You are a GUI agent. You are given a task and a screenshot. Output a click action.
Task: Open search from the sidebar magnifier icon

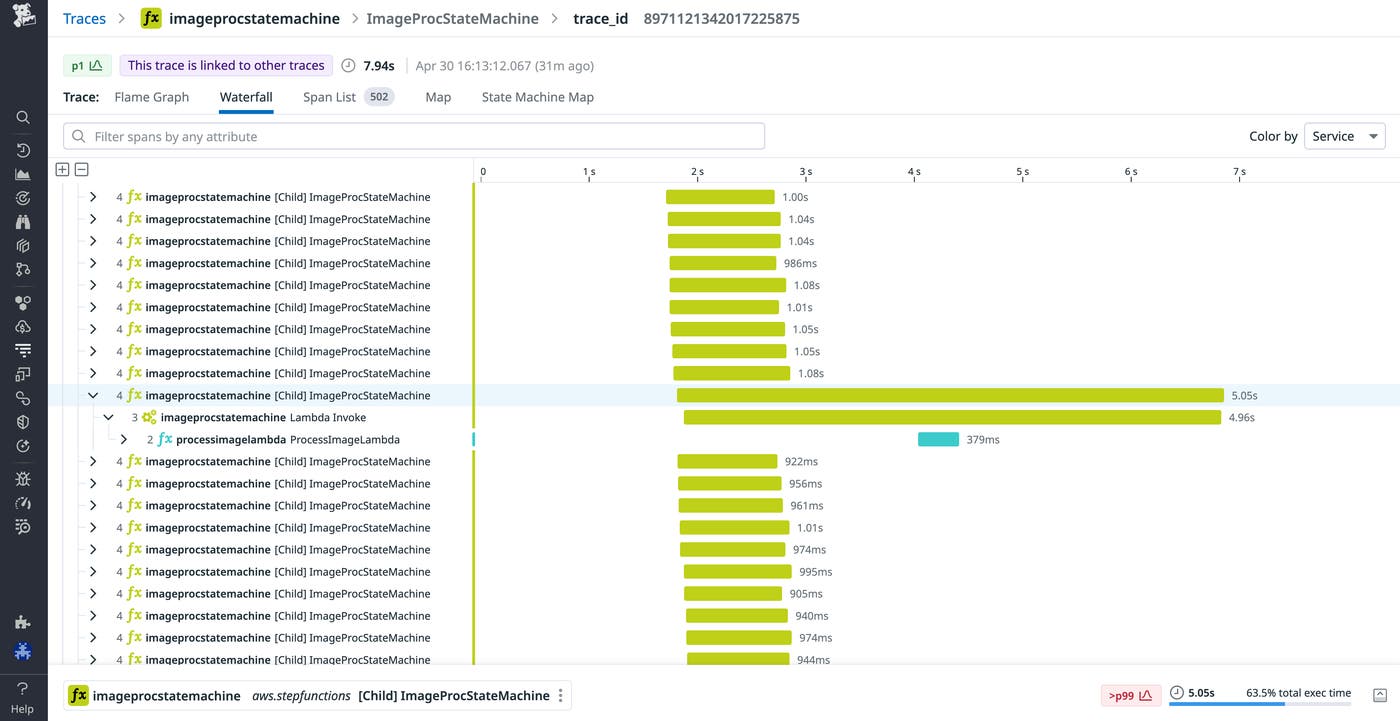(x=23, y=117)
